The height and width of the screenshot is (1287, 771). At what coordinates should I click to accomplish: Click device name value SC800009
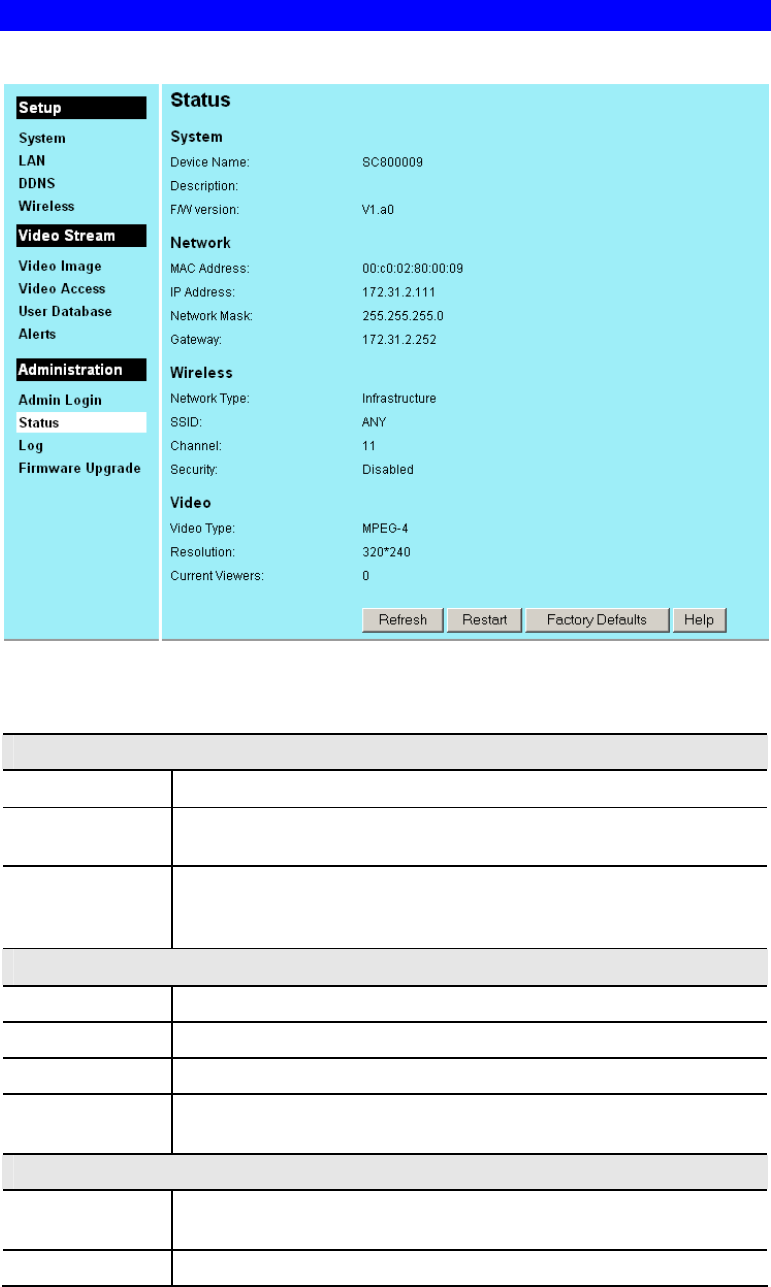(x=392, y=161)
